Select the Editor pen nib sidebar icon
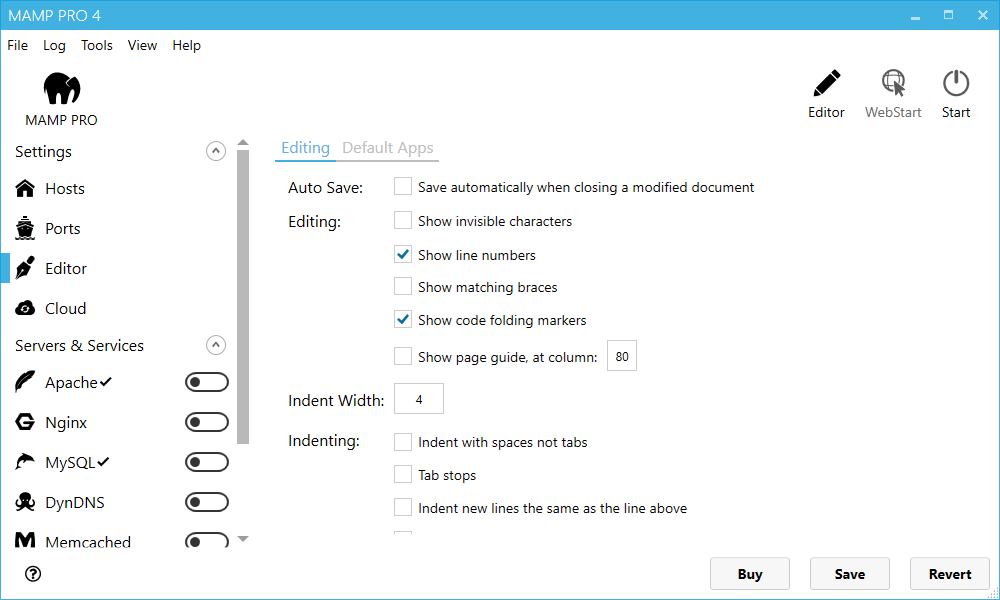The width and height of the screenshot is (1000, 600). [x=25, y=268]
